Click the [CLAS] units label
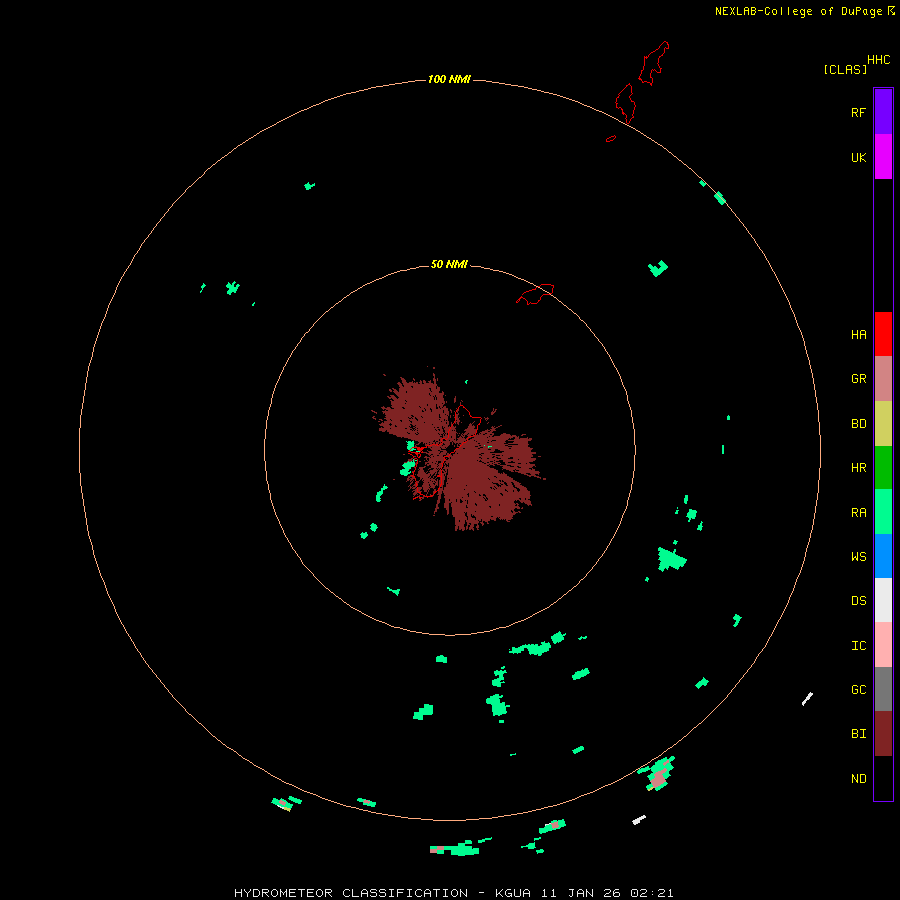 click(845, 69)
